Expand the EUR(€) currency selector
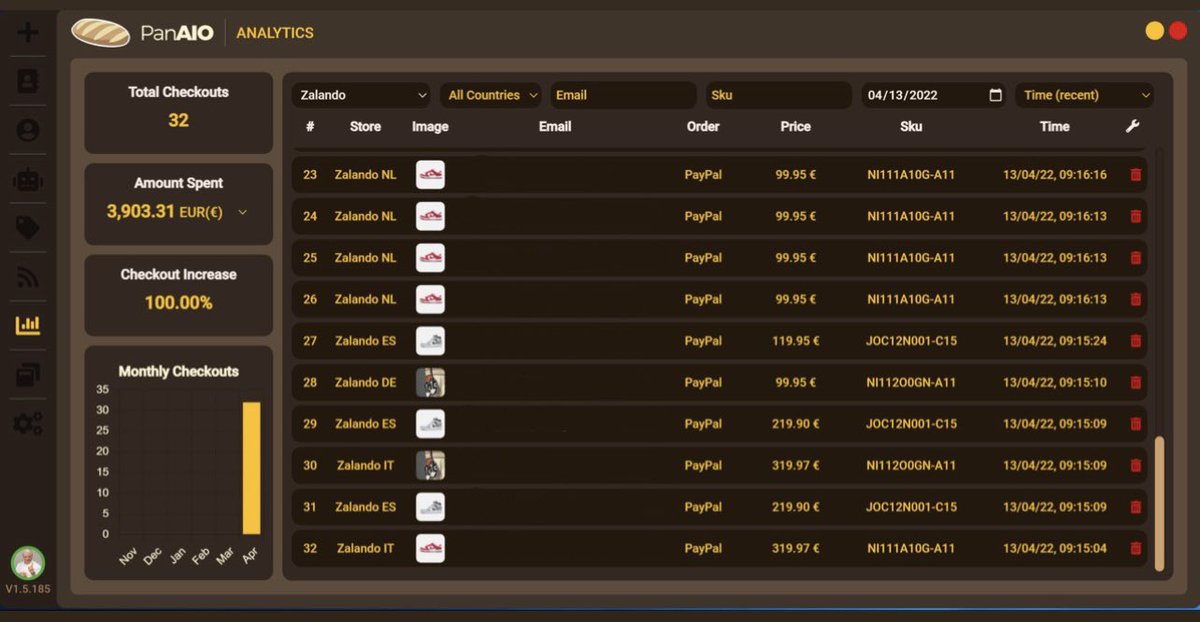The height and width of the screenshot is (622, 1200). pyautogui.click(x=212, y=212)
